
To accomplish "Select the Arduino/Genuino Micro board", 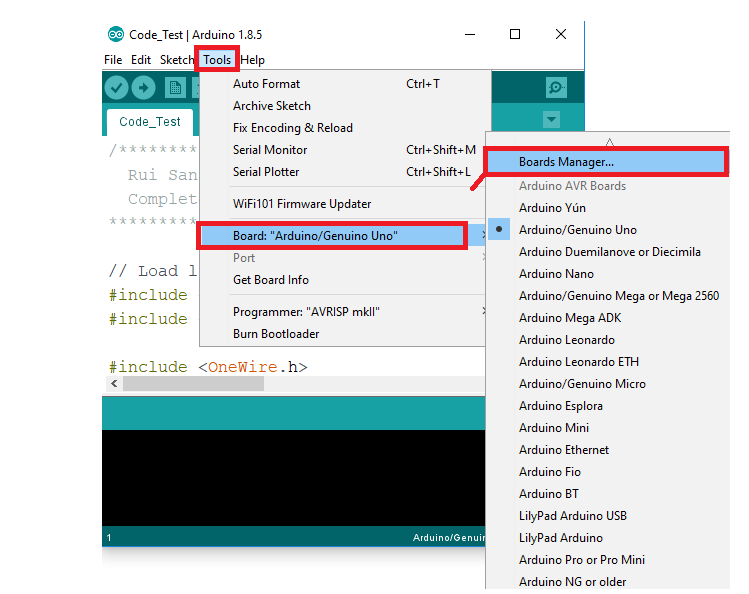I will click(x=608, y=383).
